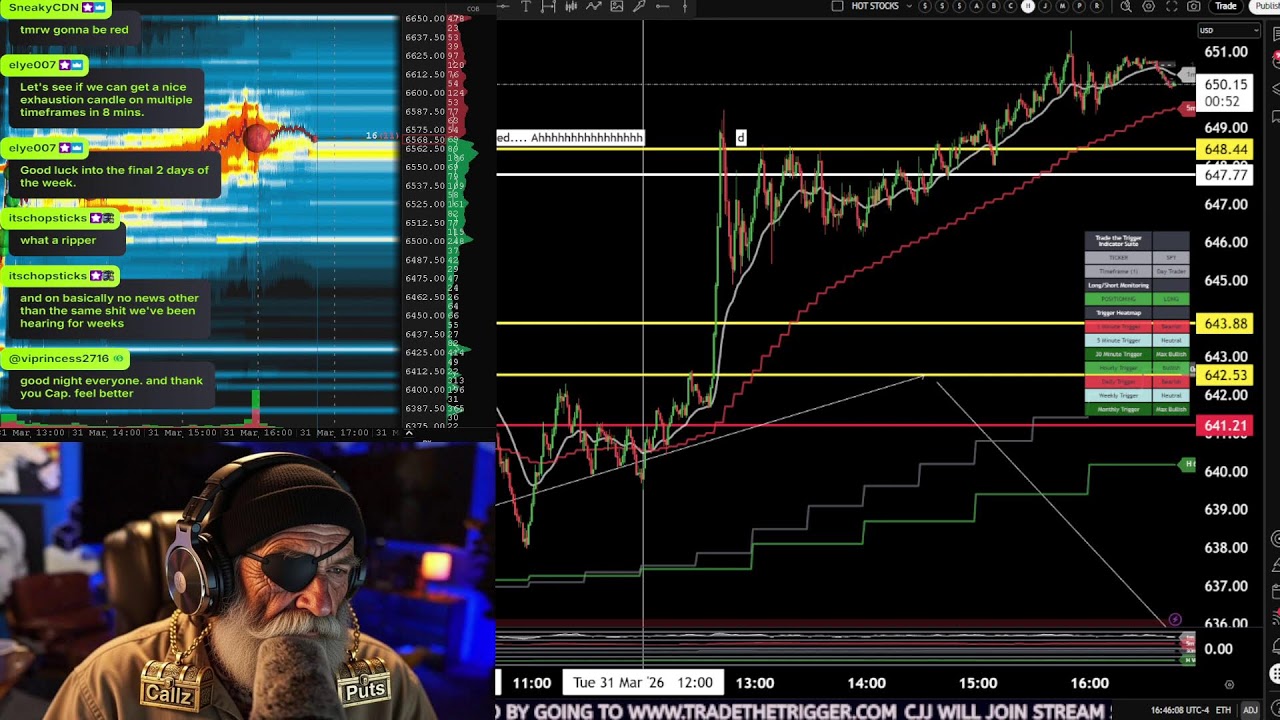Take a chart snapshot with camera icon

pyautogui.click(x=1193, y=6)
